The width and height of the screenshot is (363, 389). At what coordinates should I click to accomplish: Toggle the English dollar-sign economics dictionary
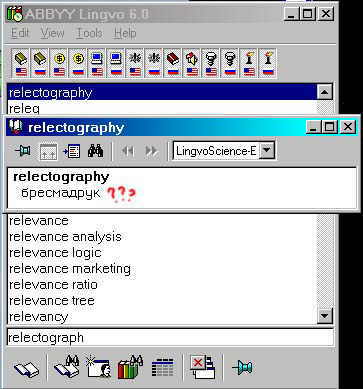59,63
